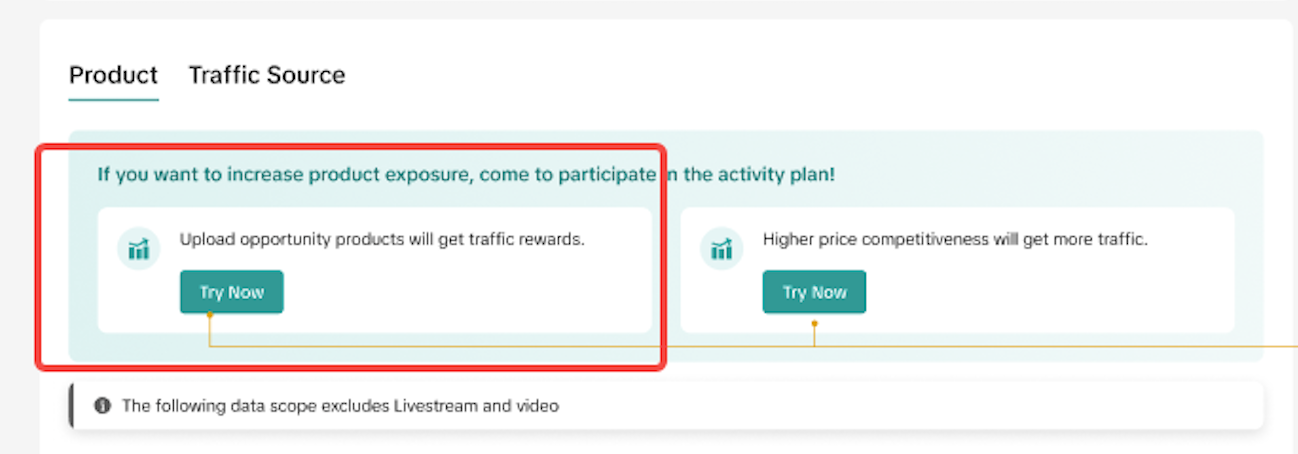The height and width of the screenshot is (454, 1298).
Task: Click orange dot below the left Try Now
Action: [209, 316]
